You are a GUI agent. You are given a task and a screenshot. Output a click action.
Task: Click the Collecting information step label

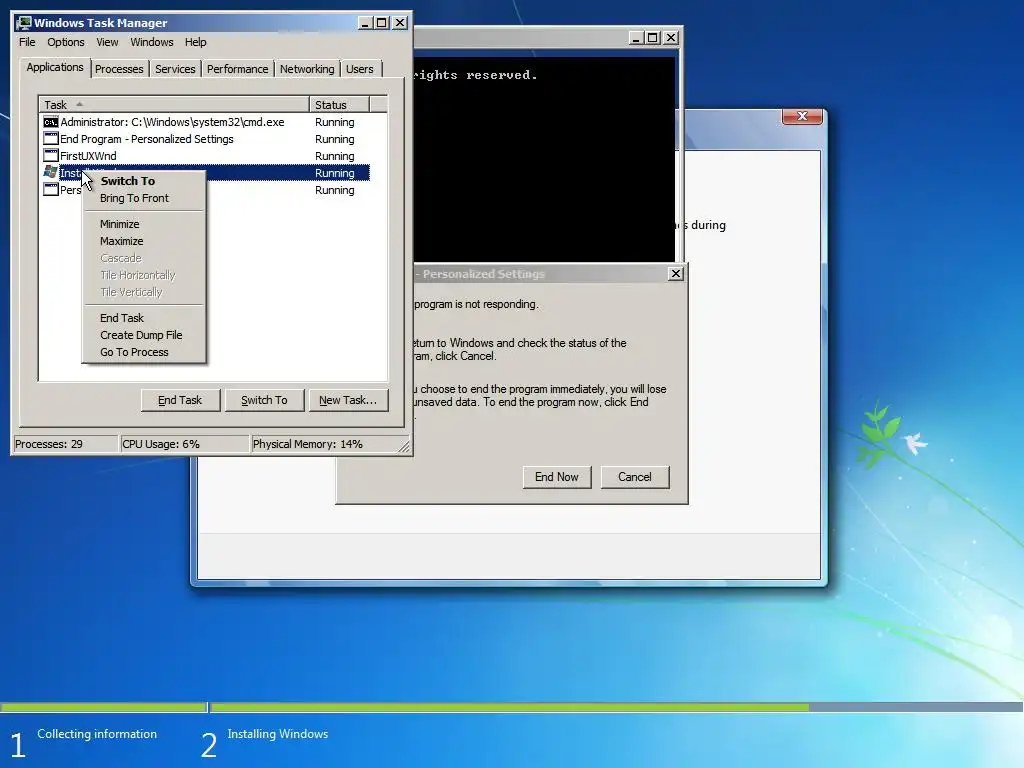pyautogui.click(x=97, y=734)
